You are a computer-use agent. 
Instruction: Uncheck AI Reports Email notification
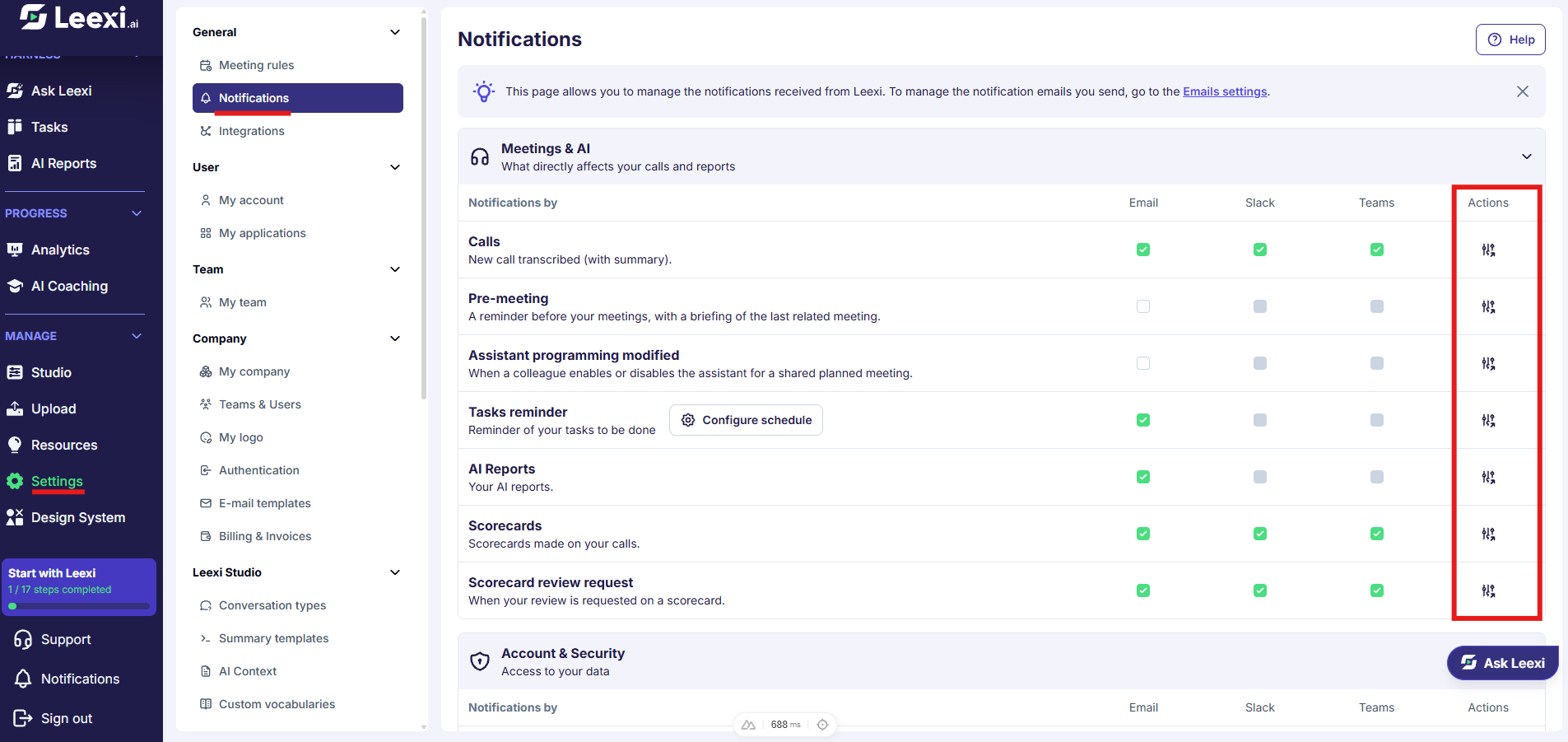coord(1143,477)
